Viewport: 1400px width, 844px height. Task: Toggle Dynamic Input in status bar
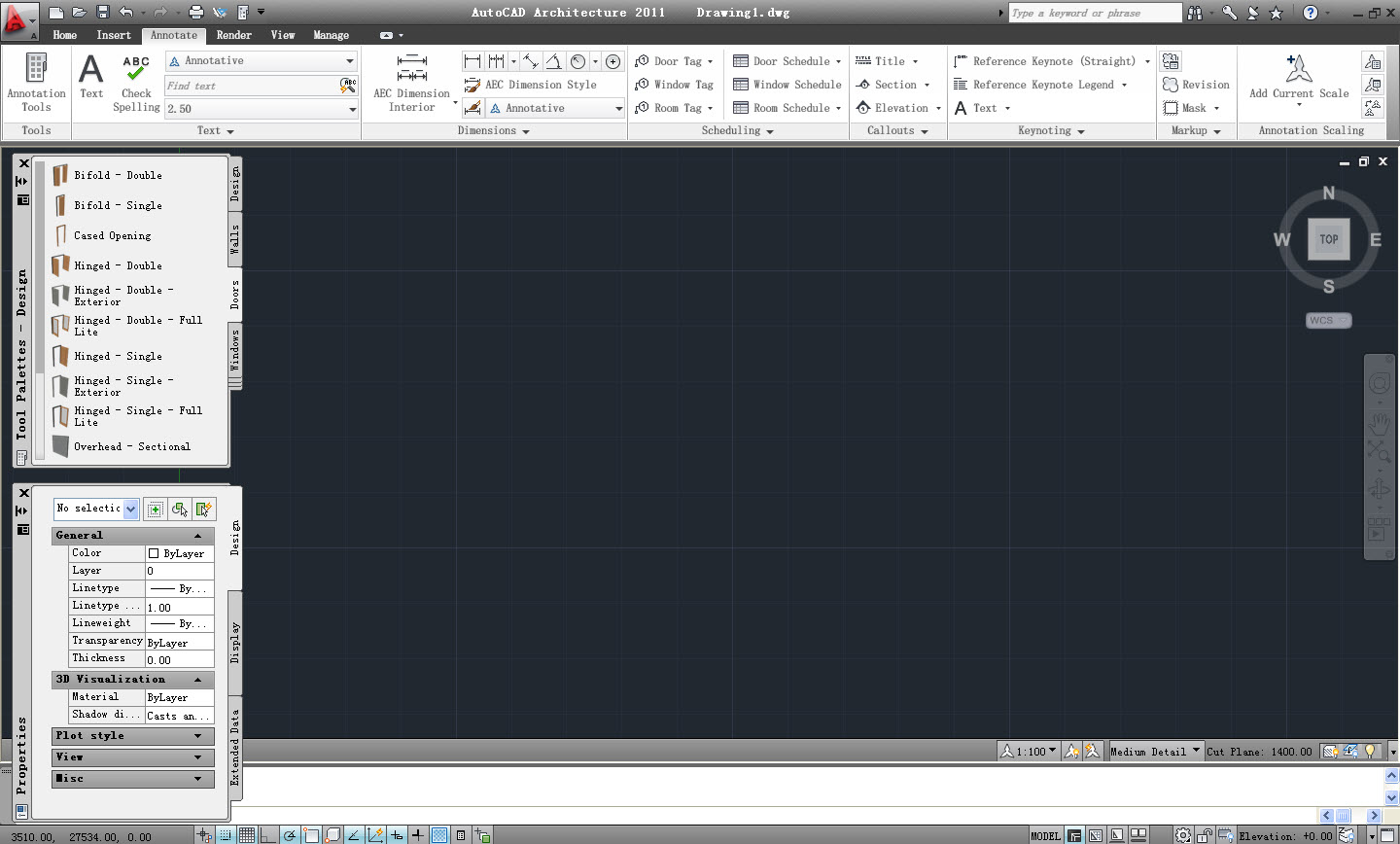pos(397,835)
